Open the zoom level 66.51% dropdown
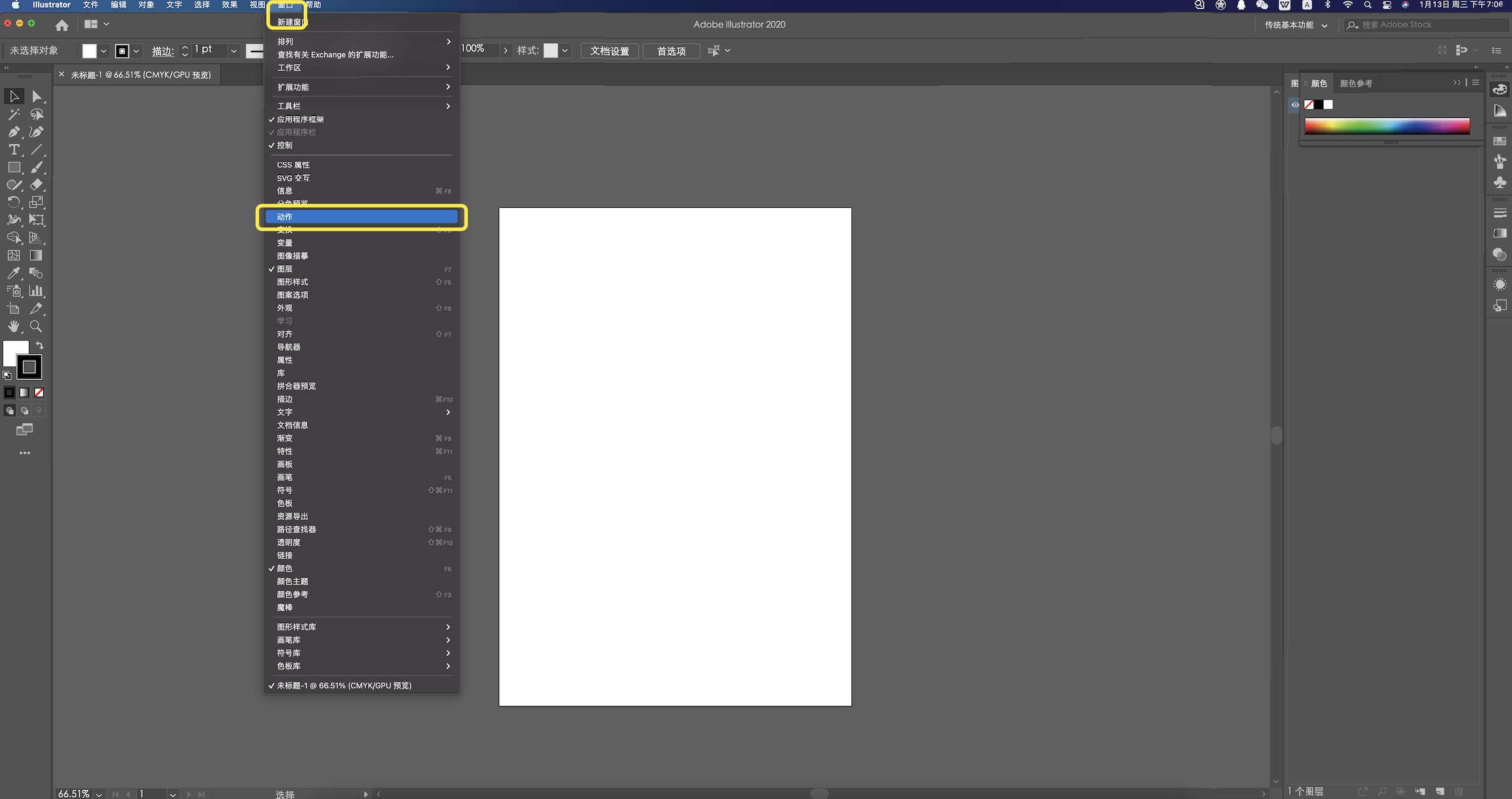 tap(99, 794)
